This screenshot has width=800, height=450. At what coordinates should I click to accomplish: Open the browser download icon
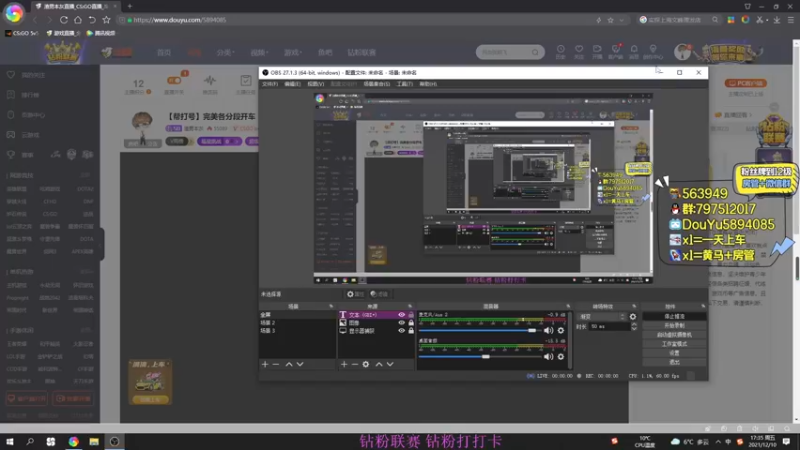(x=777, y=20)
